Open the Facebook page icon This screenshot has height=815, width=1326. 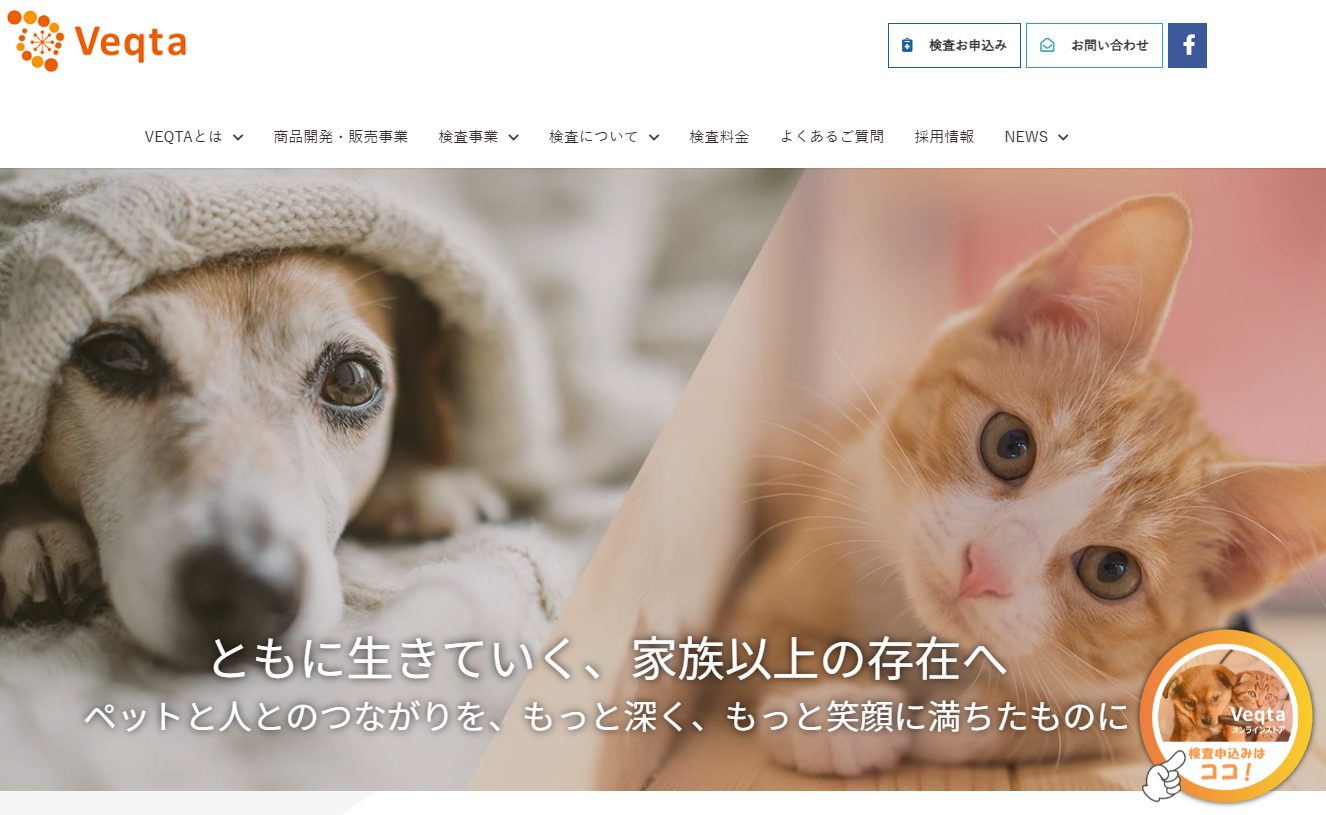click(1187, 45)
